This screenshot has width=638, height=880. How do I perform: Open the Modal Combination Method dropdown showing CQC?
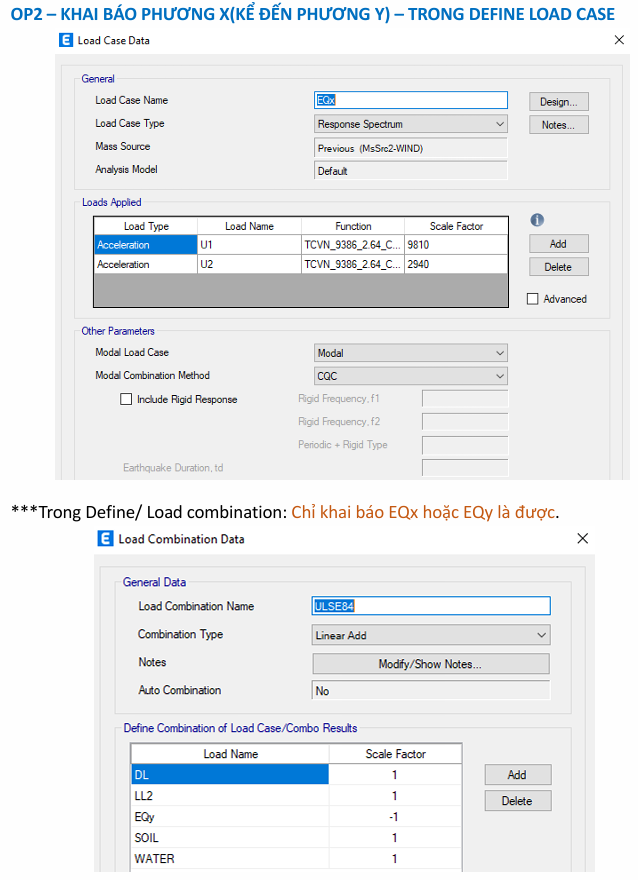498,375
